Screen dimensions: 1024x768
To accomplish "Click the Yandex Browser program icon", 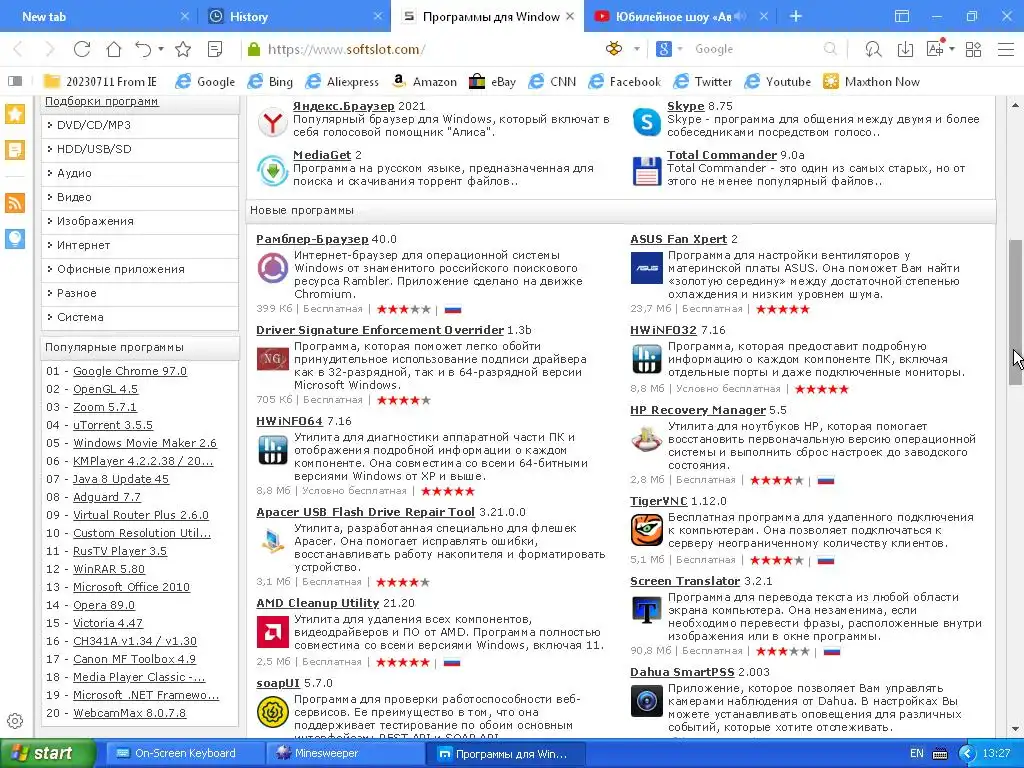I will point(272,123).
